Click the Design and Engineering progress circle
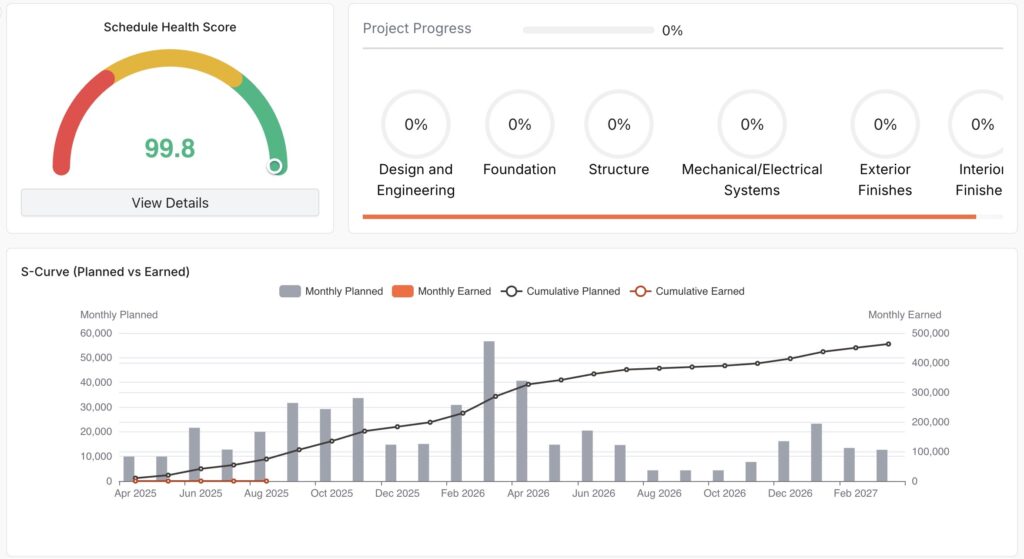This screenshot has width=1024, height=559. point(416,125)
